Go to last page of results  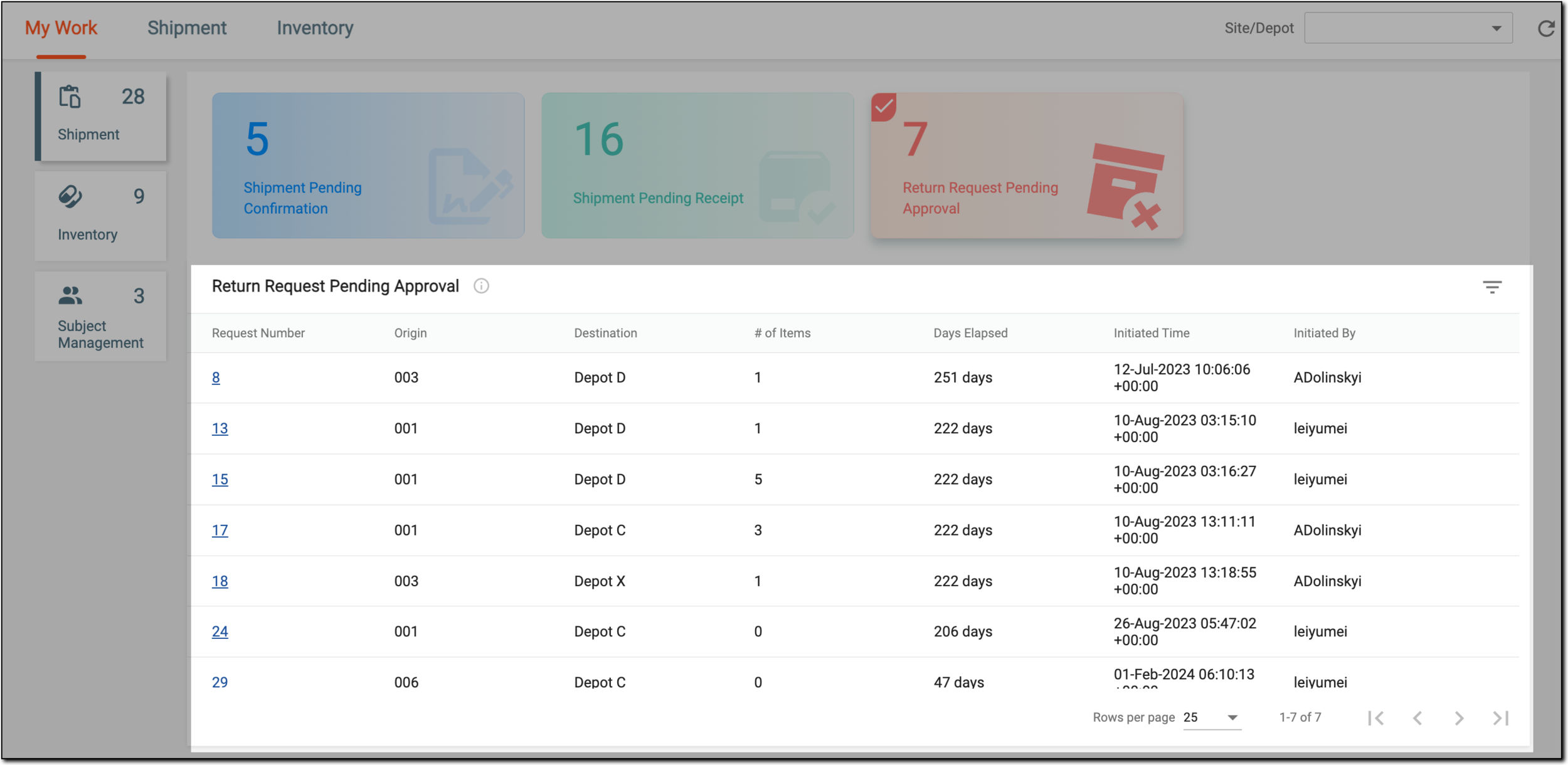pyautogui.click(x=1500, y=718)
